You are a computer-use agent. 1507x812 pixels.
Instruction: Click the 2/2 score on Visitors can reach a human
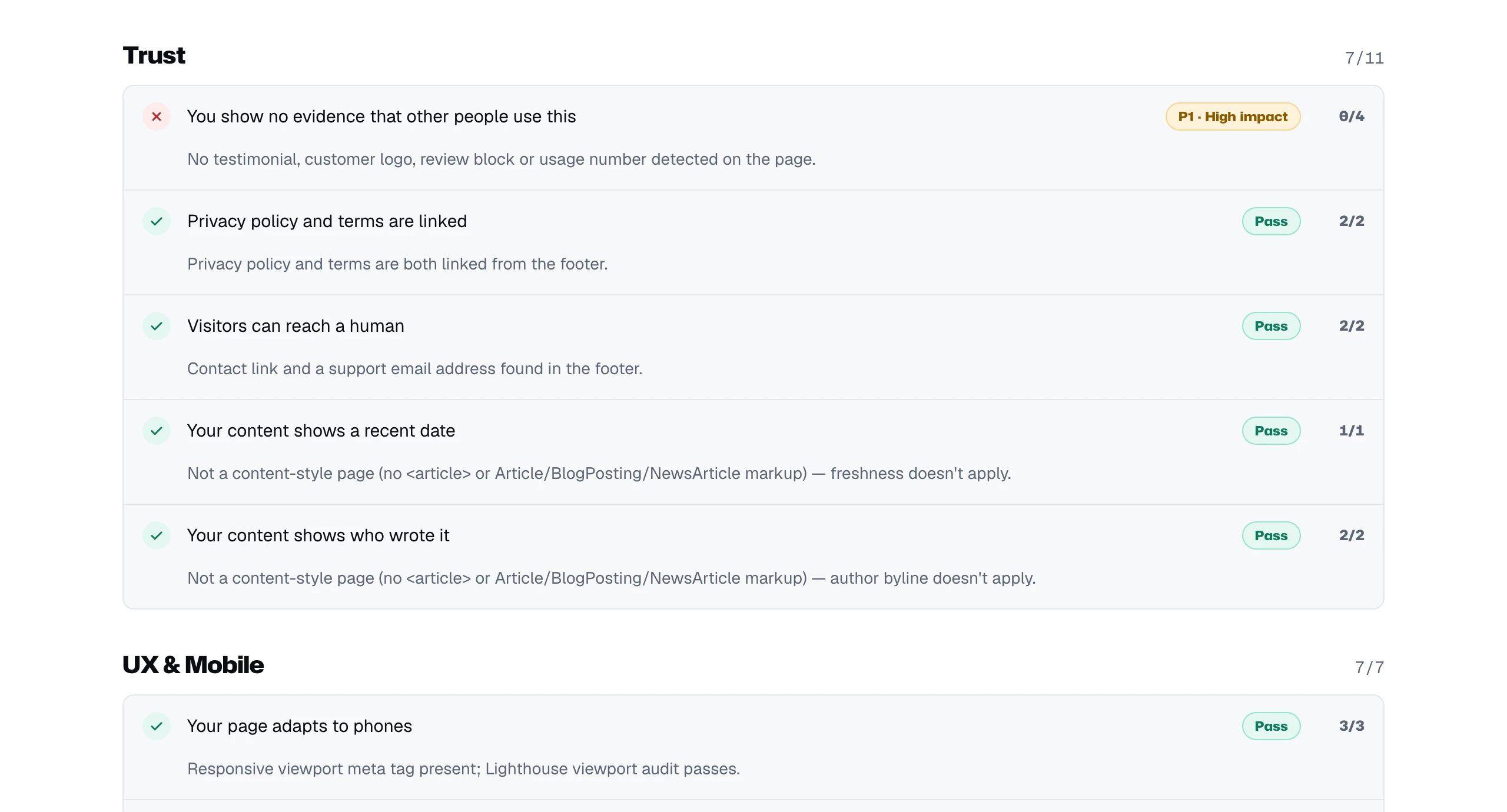tap(1351, 326)
